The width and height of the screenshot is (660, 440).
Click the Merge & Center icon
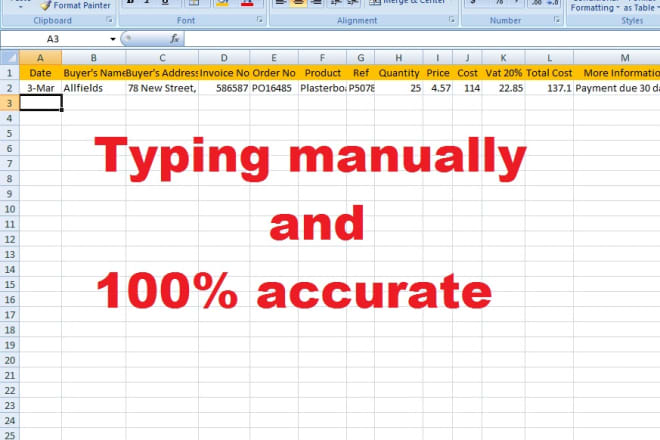pyautogui.click(x=375, y=4)
